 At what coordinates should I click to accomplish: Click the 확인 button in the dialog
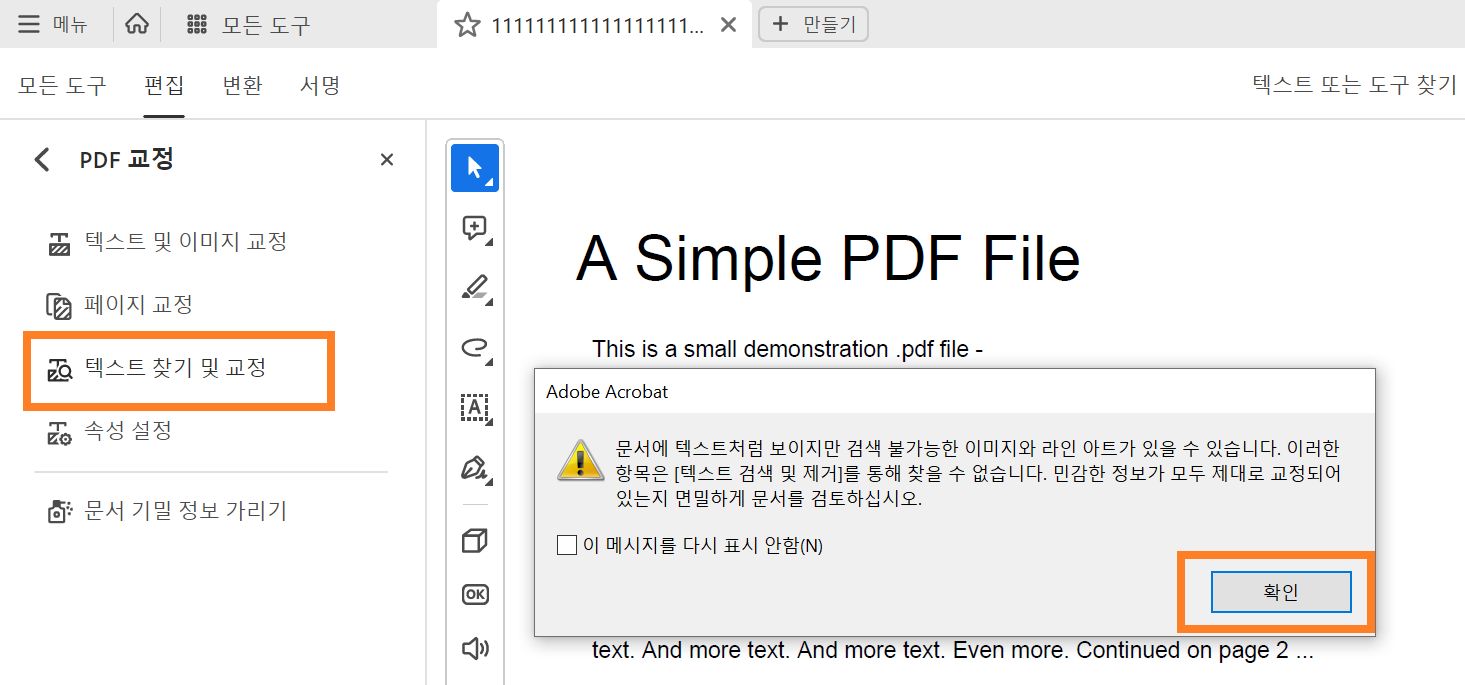[1281, 591]
